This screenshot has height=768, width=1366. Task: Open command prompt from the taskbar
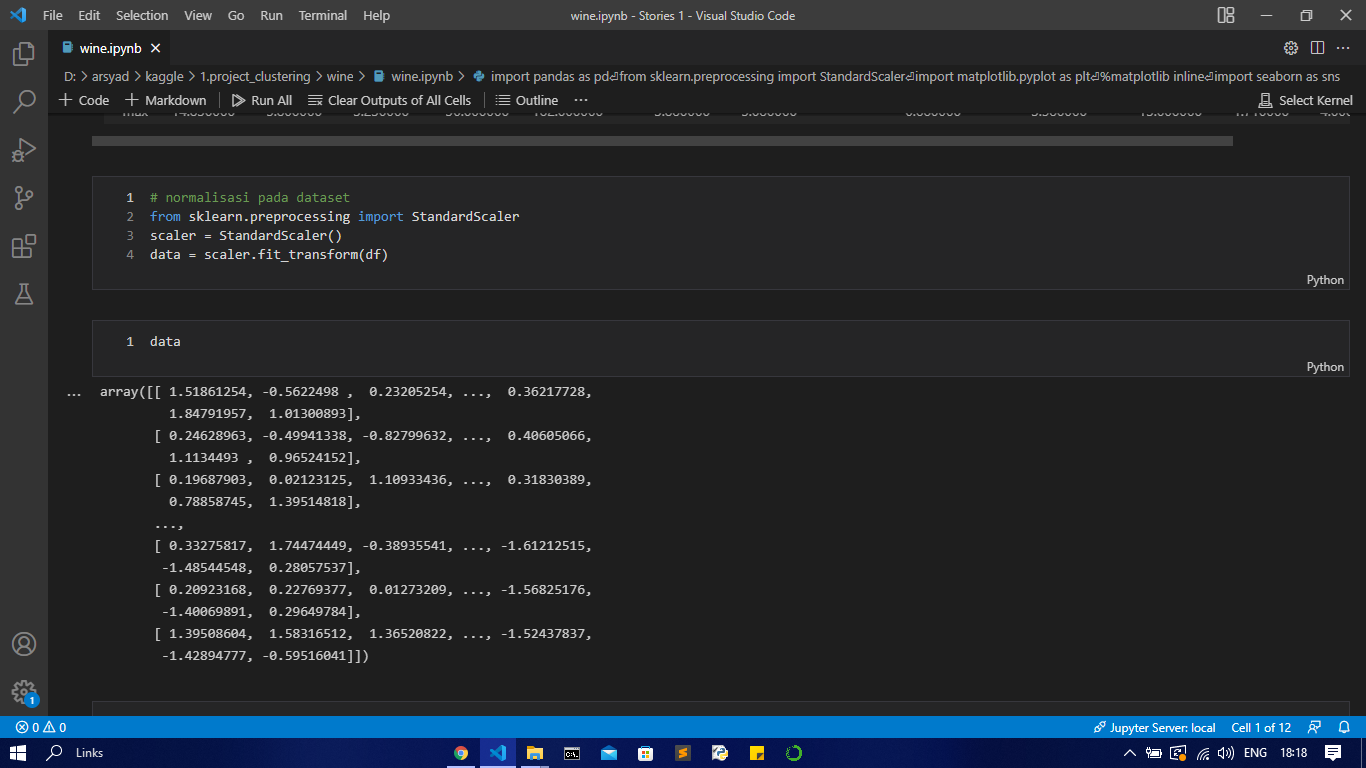coord(572,753)
